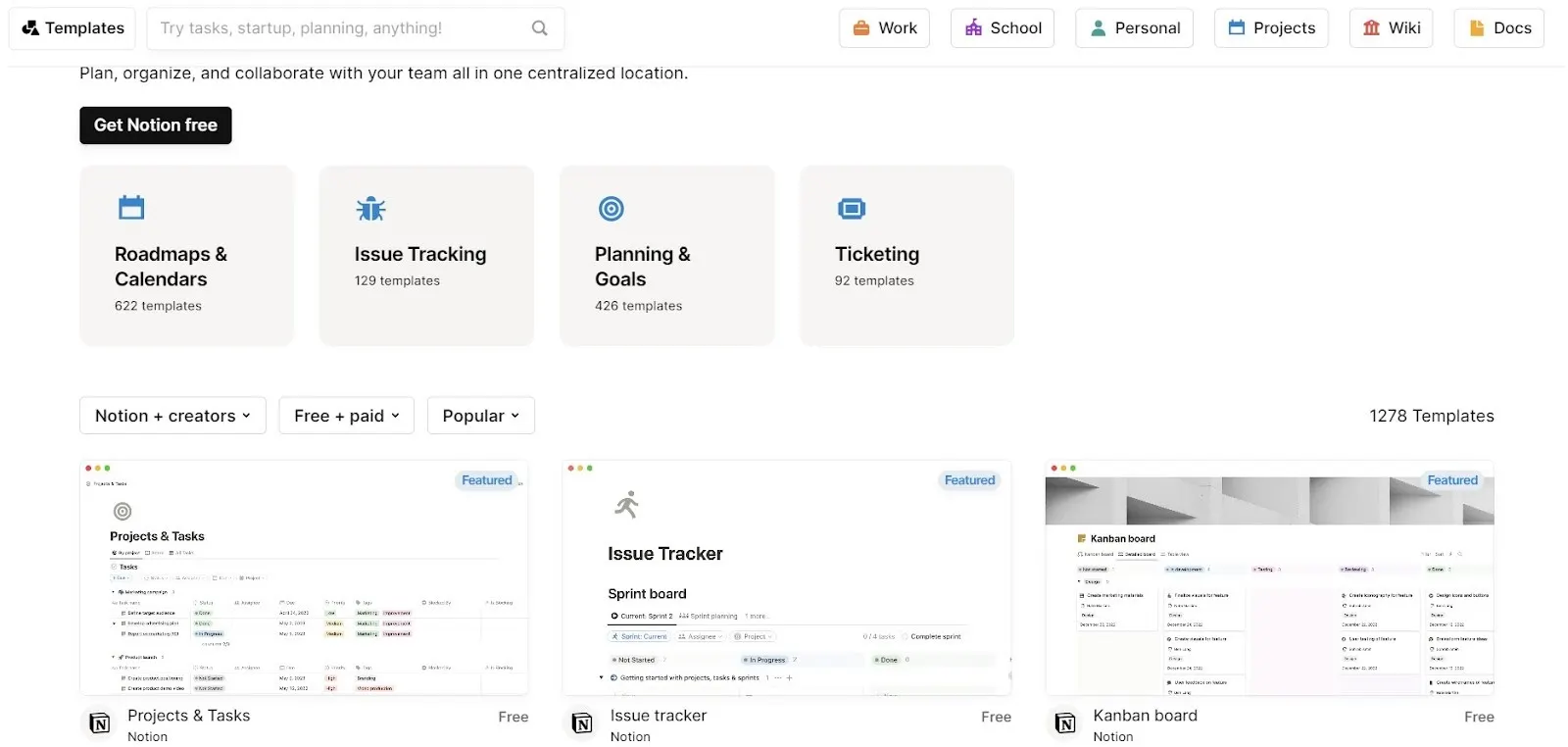The width and height of the screenshot is (1568, 747).
Task: Click the 129 templates count text
Action: click(x=397, y=280)
